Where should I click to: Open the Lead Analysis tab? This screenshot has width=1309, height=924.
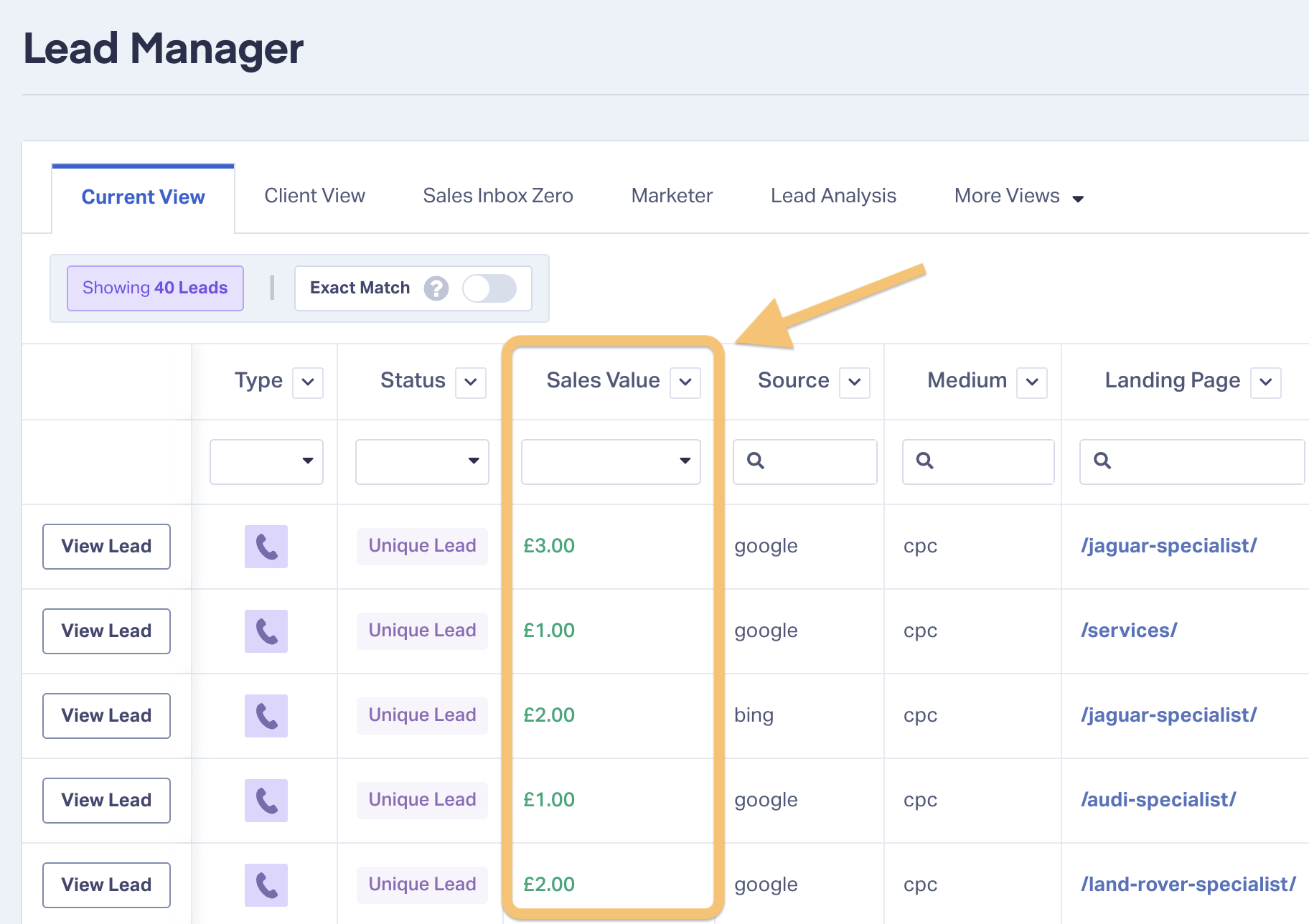pos(832,196)
